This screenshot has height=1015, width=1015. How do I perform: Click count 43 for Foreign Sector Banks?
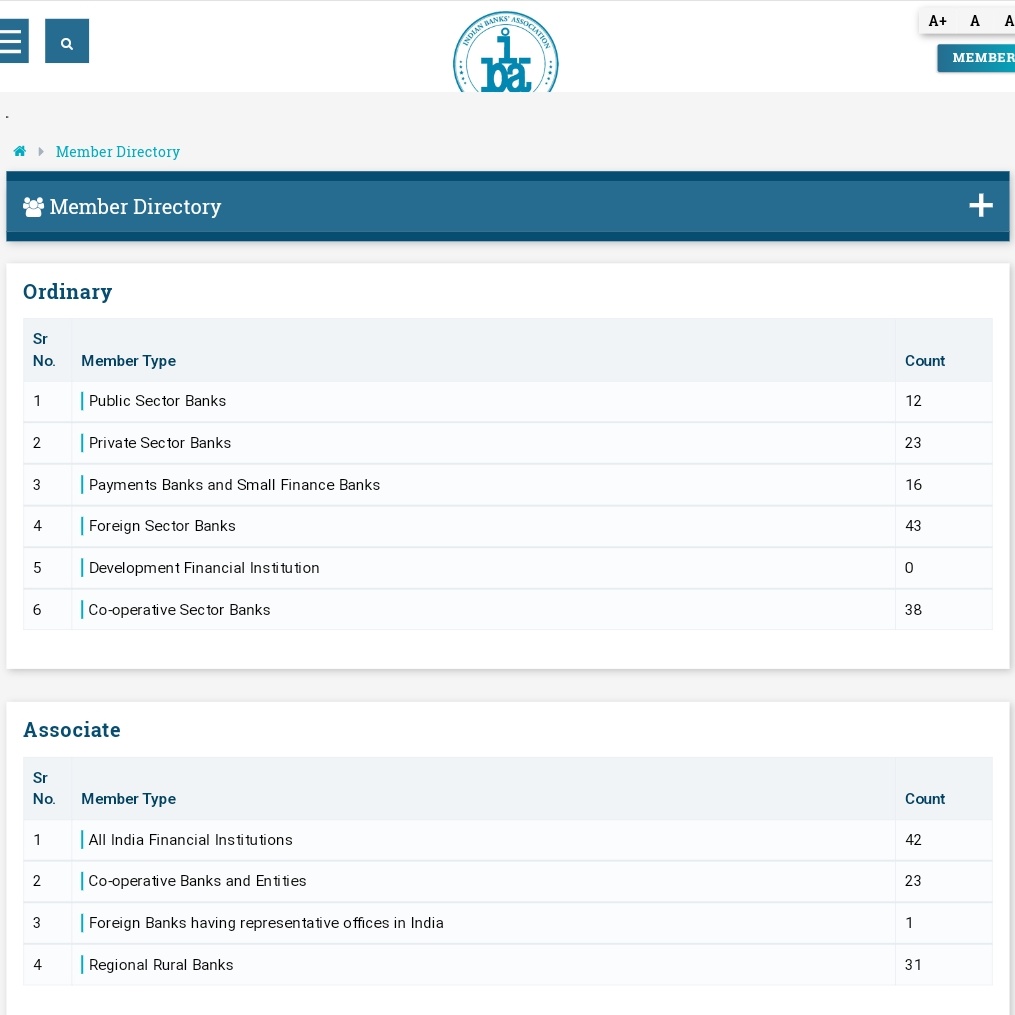pyautogui.click(x=913, y=526)
